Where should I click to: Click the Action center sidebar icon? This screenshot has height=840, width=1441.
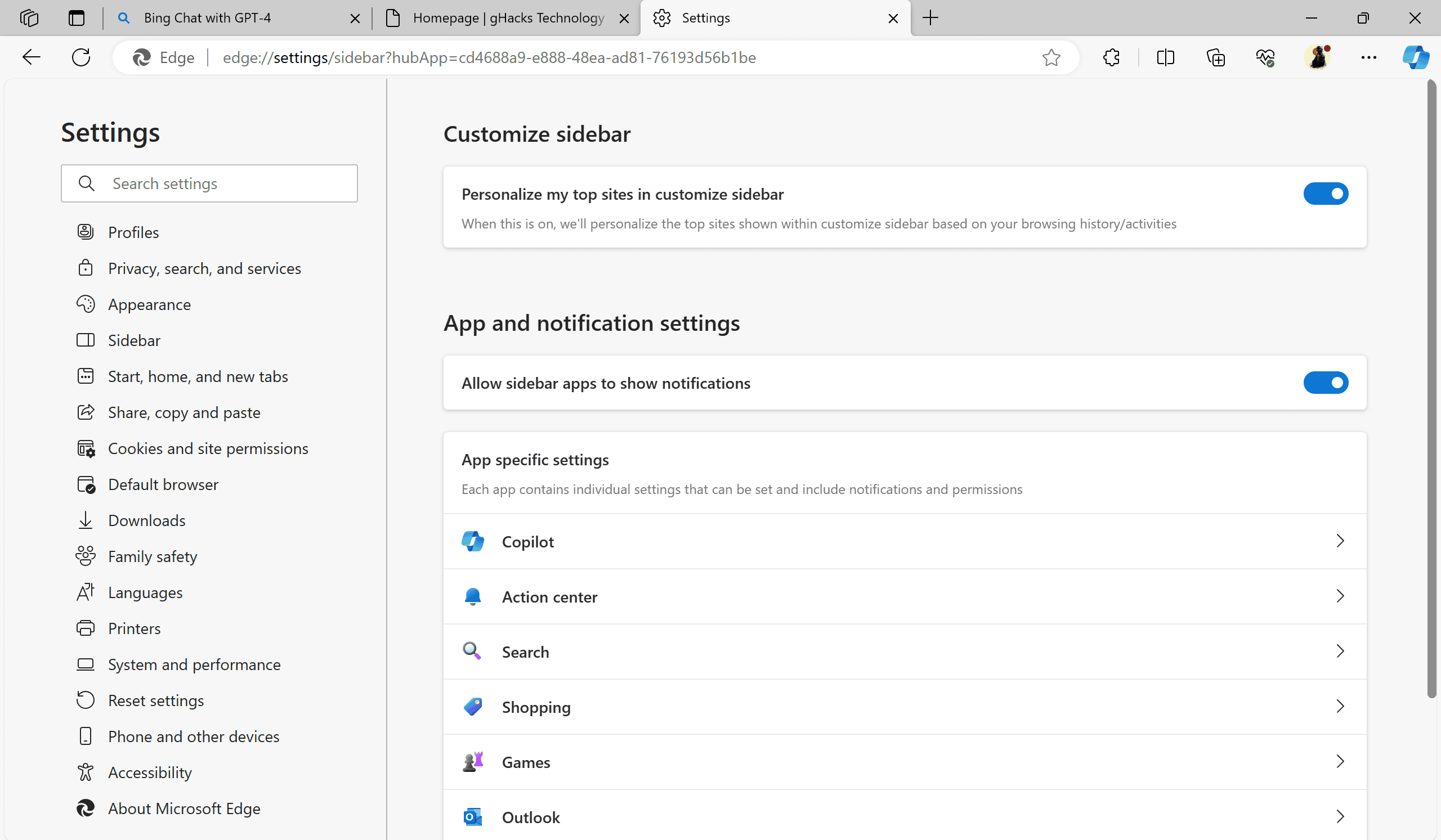tap(472, 595)
